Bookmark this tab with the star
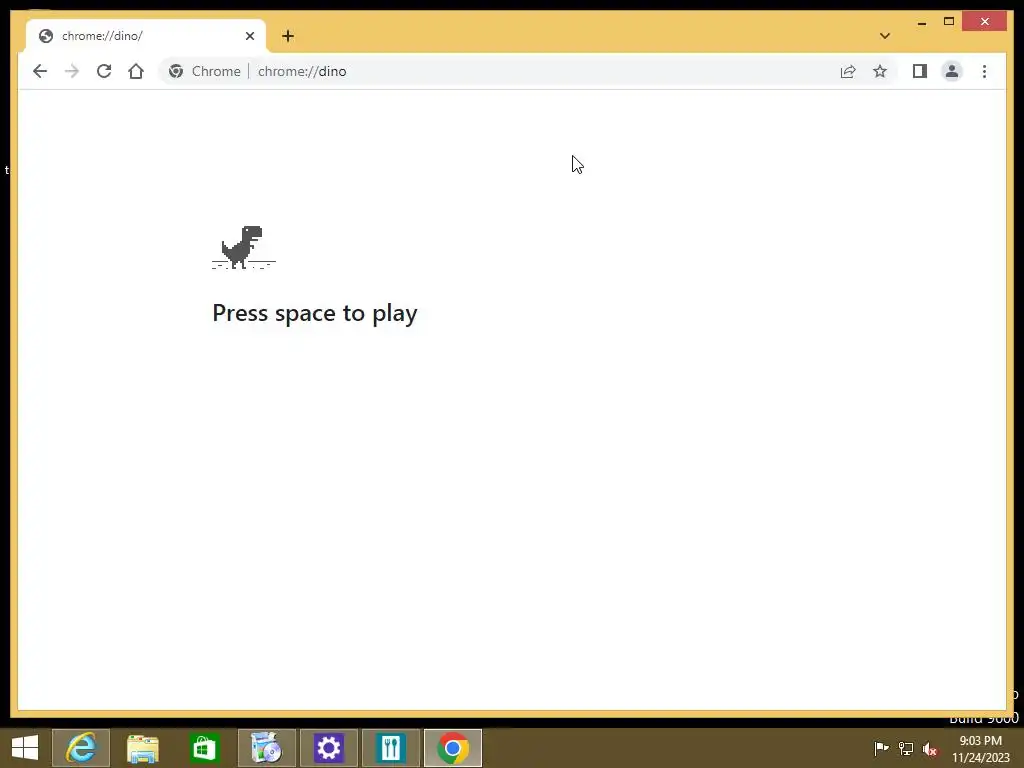Viewport: 1024px width, 768px height. pyautogui.click(x=880, y=71)
